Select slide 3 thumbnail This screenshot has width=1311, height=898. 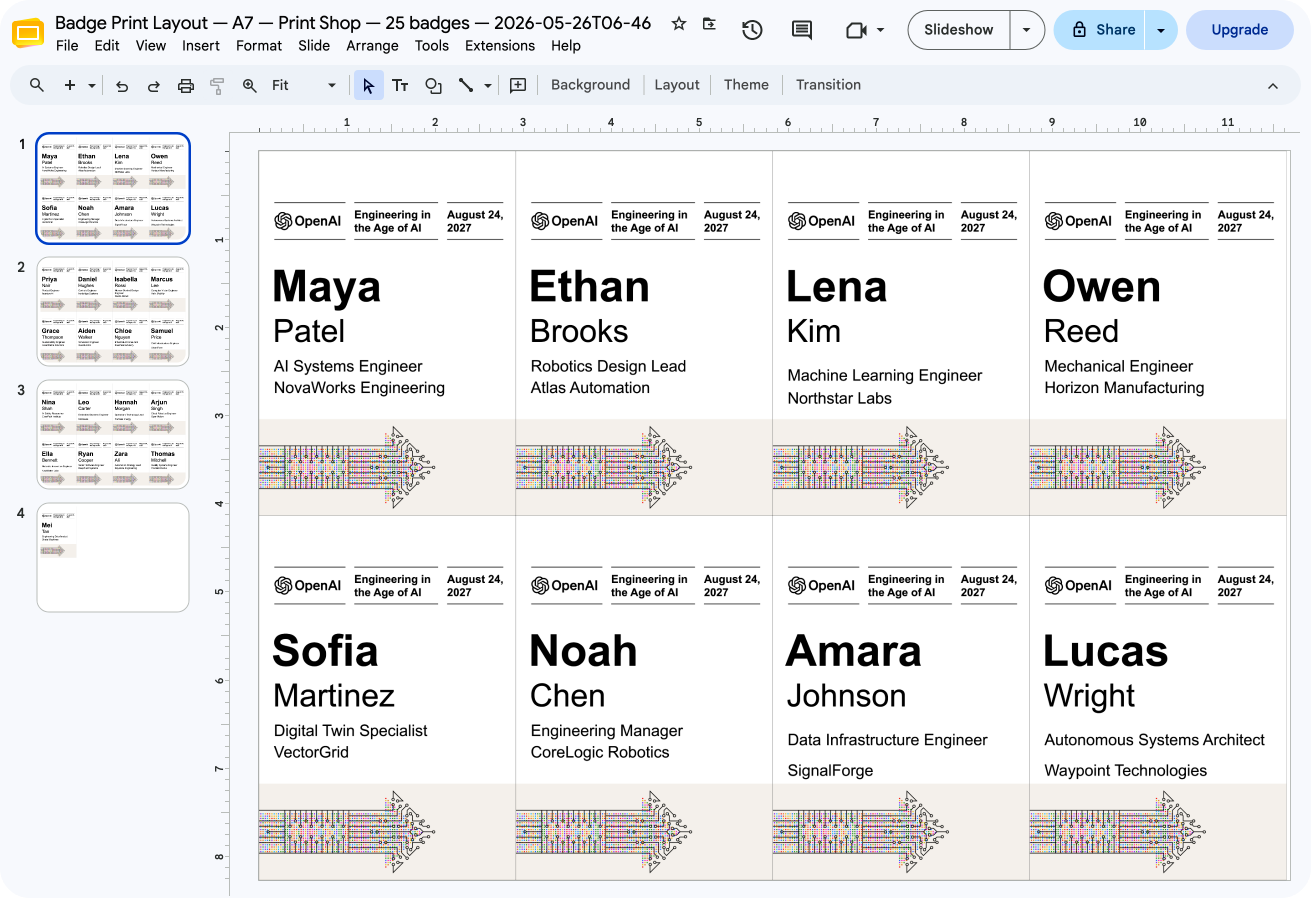click(113, 434)
